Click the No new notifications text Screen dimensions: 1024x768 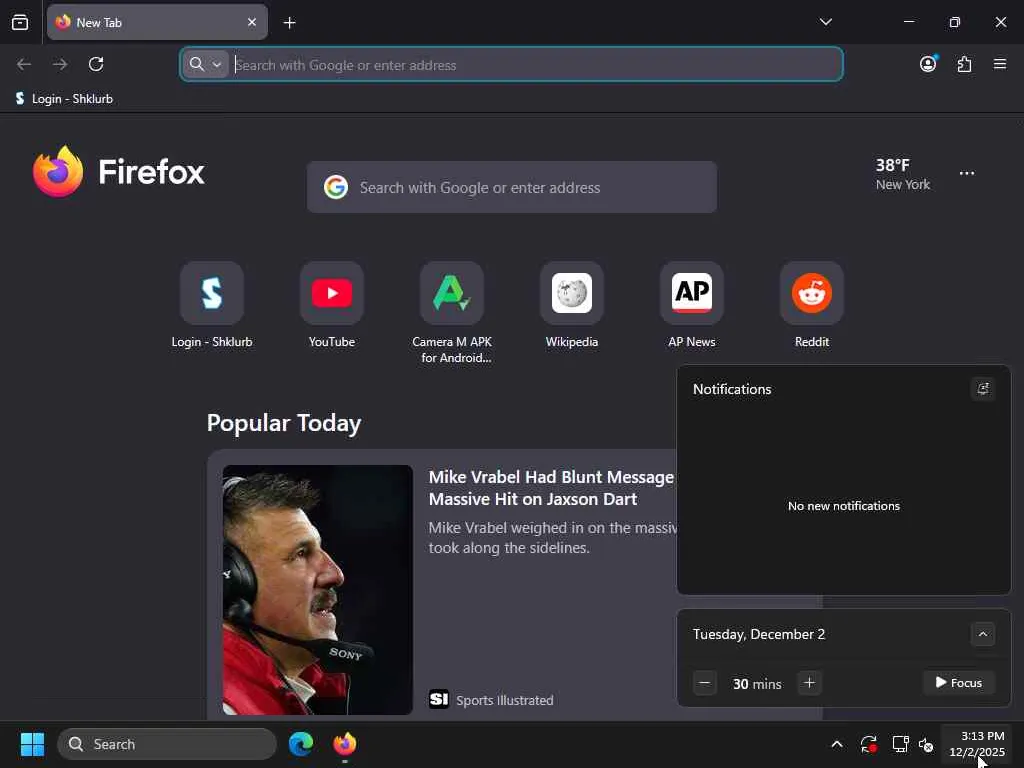844,506
